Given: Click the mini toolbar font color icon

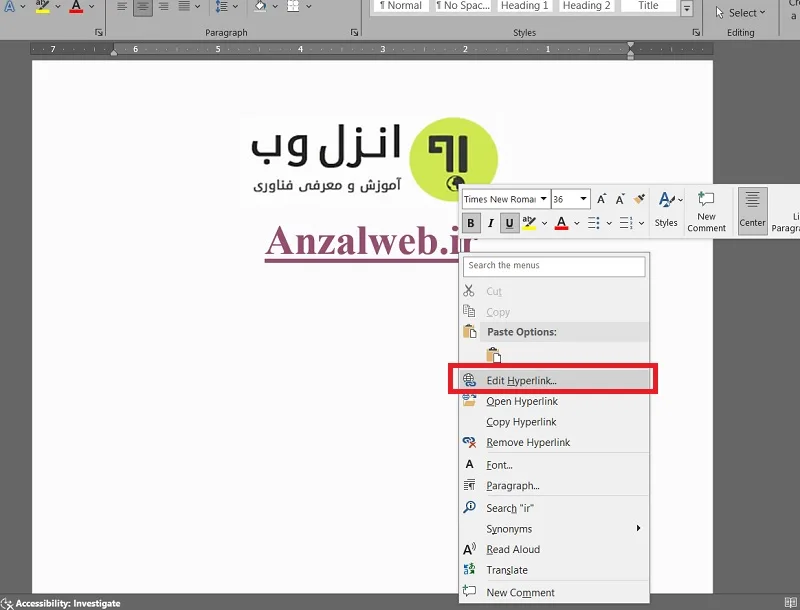Looking at the screenshot, I should [x=561, y=223].
